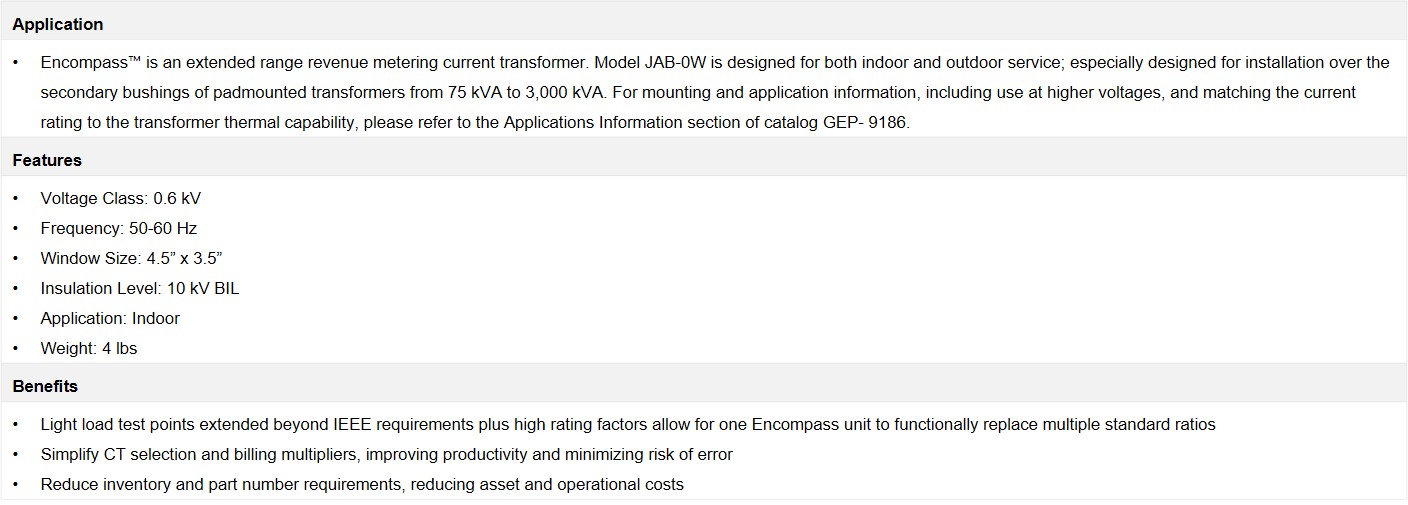Click the Benefits section header
The width and height of the screenshot is (1408, 505).
click(x=45, y=386)
